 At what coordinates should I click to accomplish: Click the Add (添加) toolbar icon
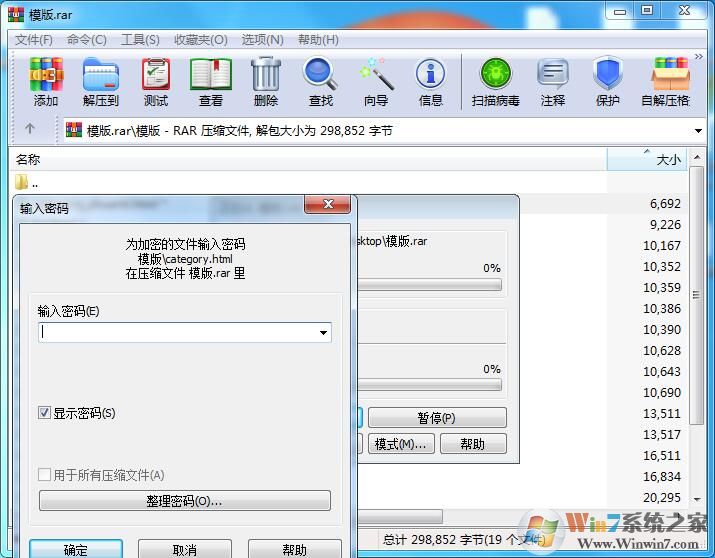point(46,81)
